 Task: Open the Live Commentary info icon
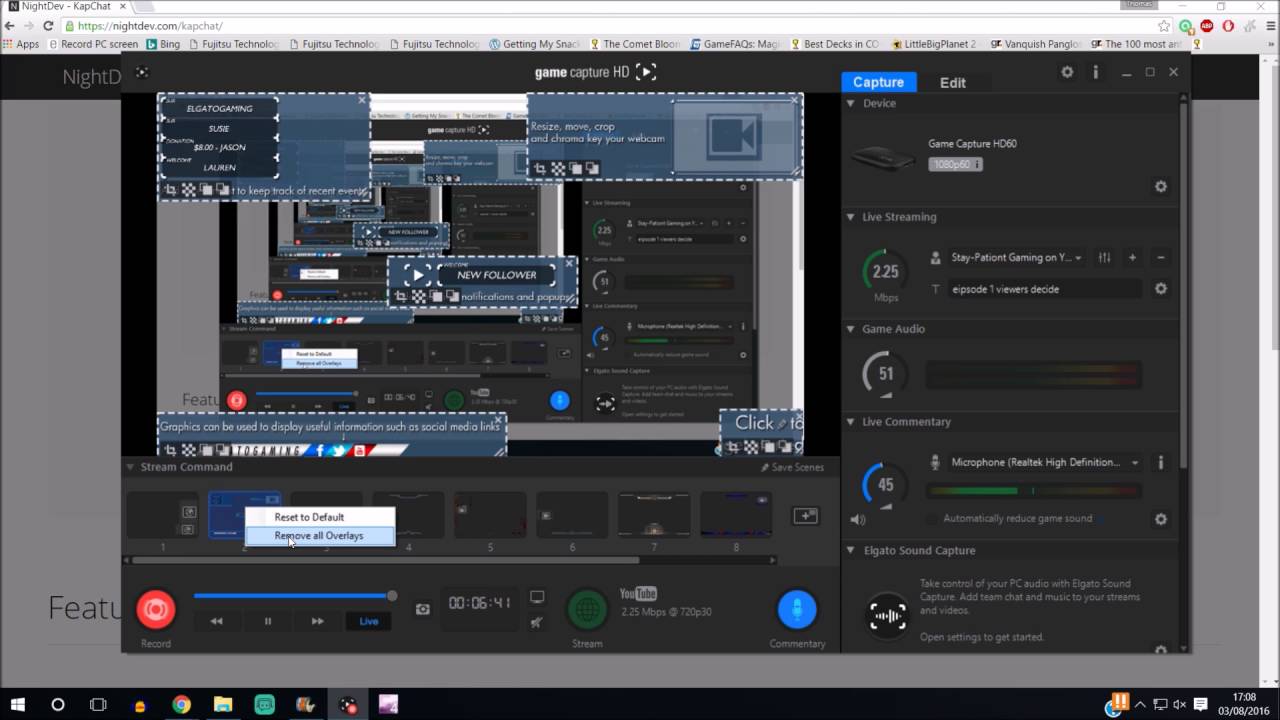[x=1161, y=462]
